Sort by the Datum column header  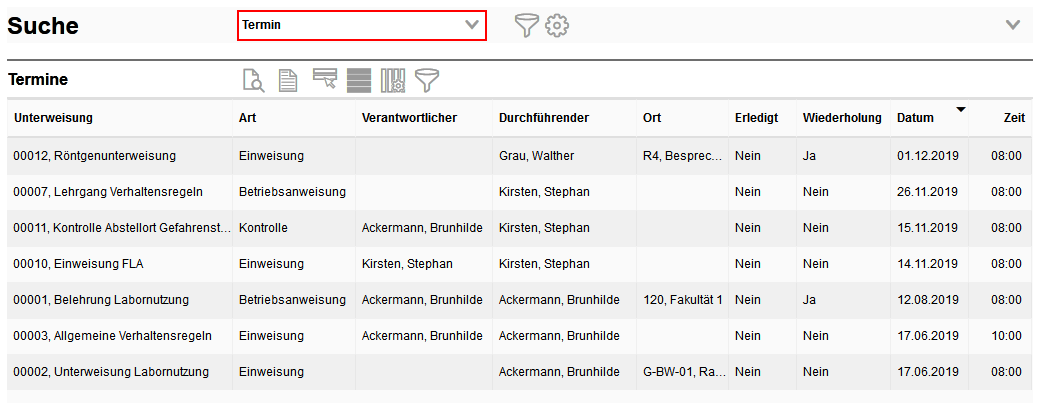coord(915,118)
